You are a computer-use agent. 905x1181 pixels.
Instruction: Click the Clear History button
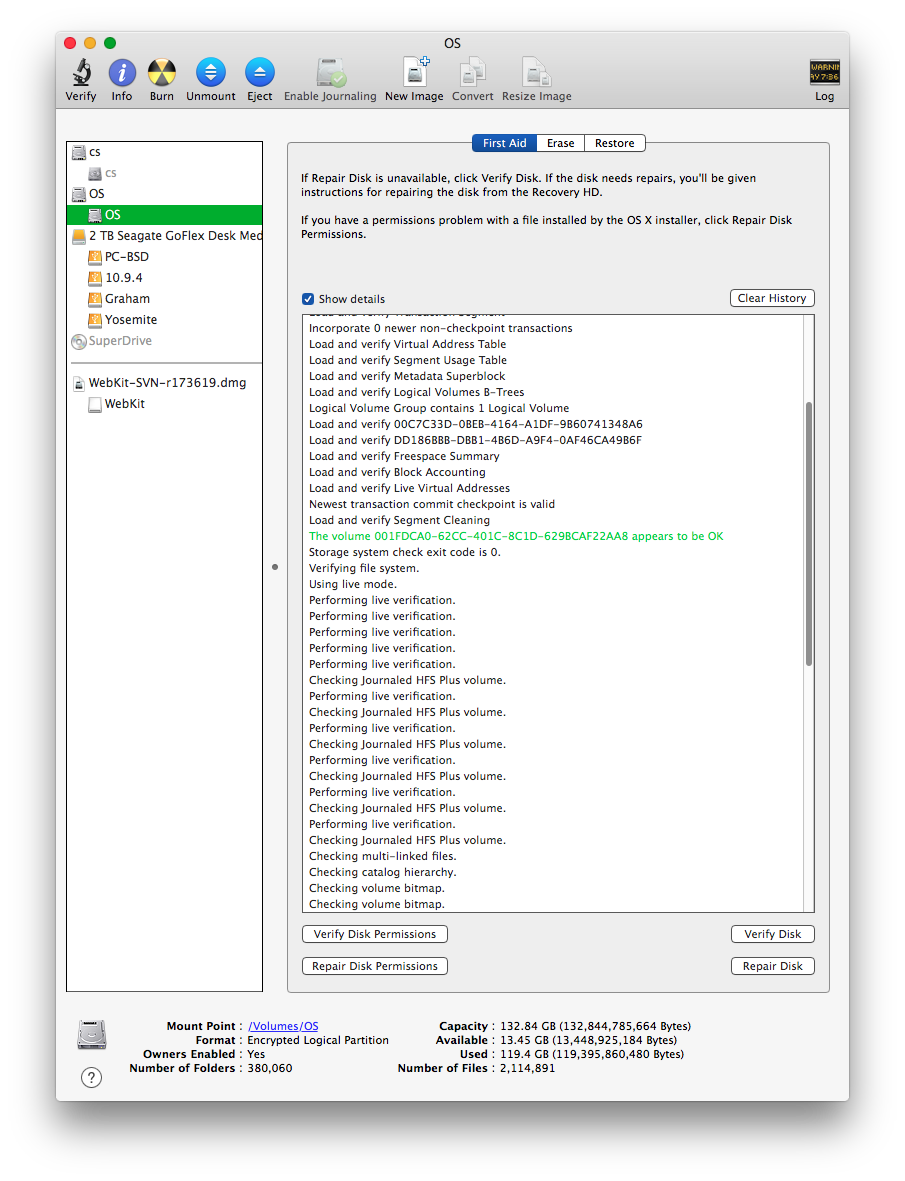[772, 298]
